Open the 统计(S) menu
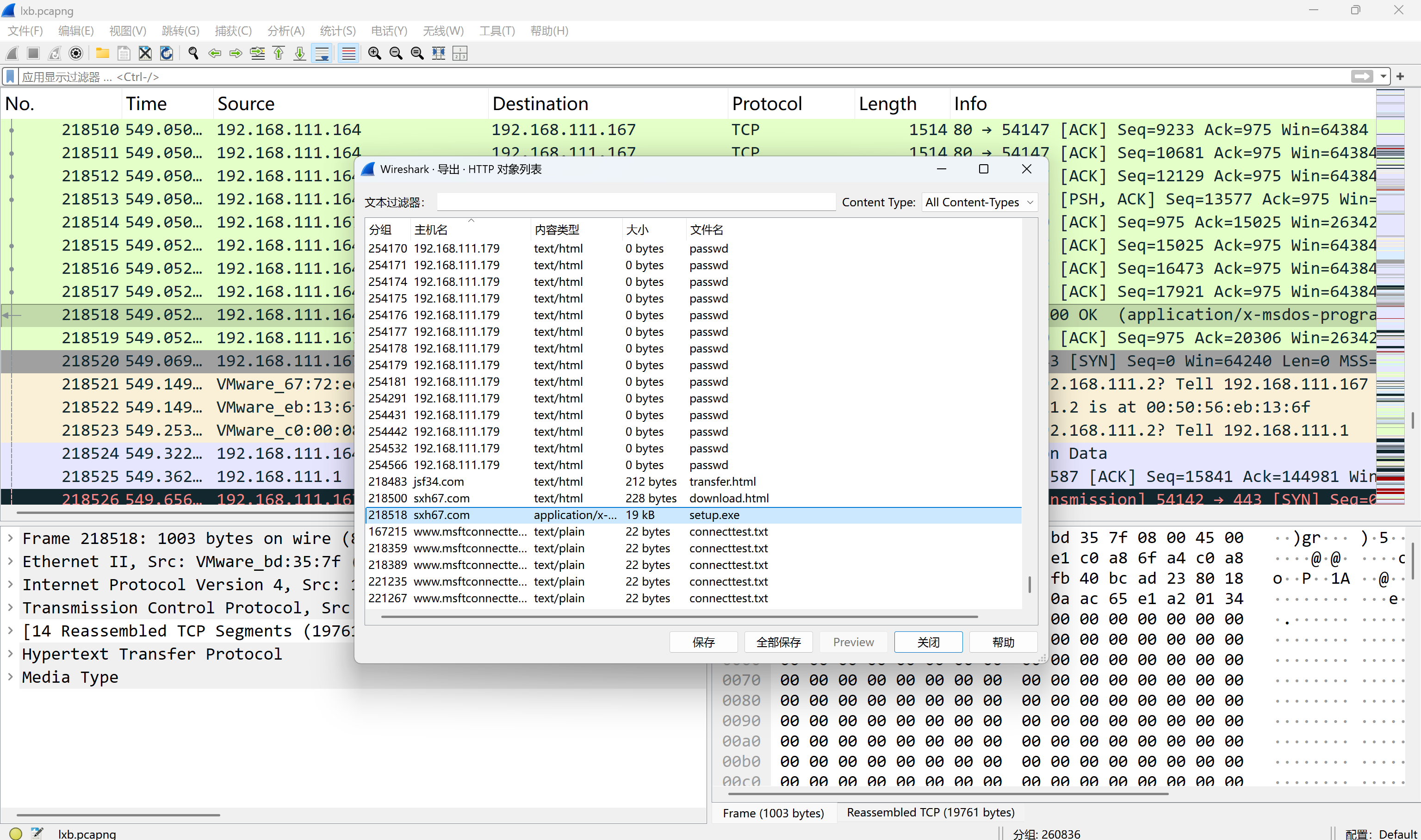The width and height of the screenshot is (1421, 840). [337, 31]
